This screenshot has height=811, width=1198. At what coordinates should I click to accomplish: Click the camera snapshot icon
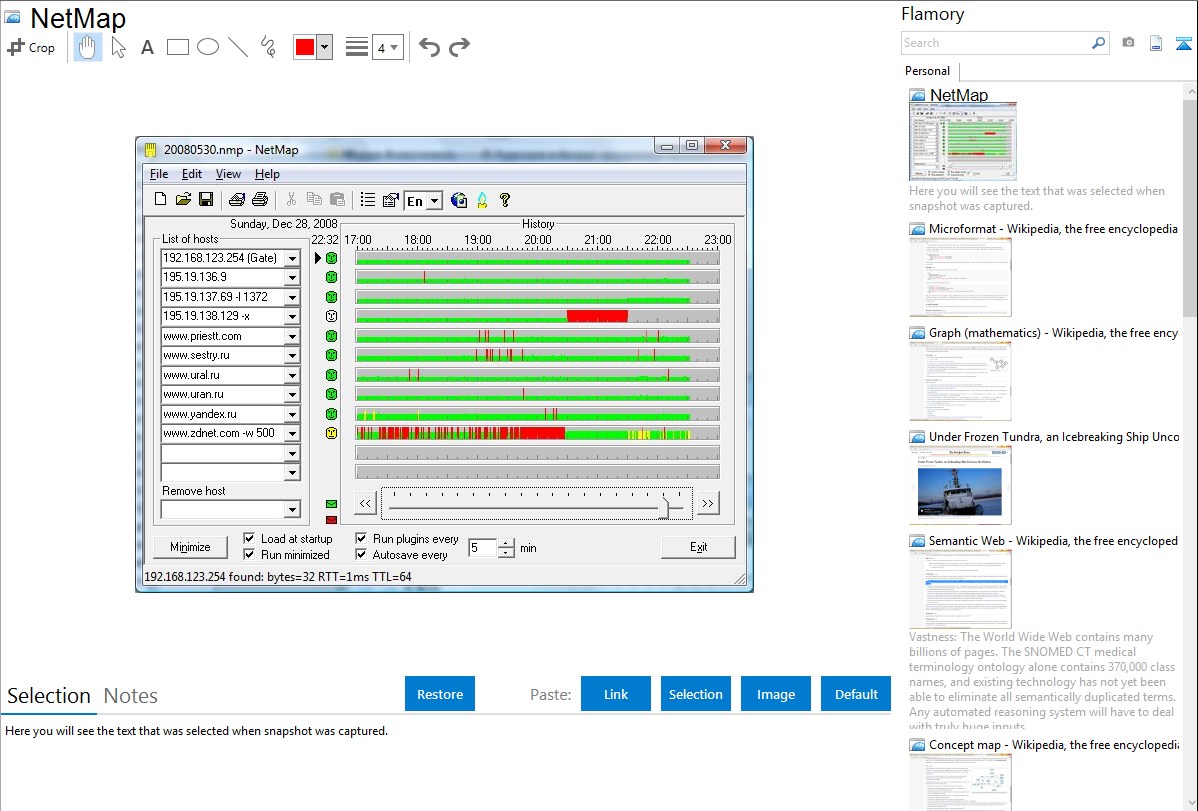1128,43
